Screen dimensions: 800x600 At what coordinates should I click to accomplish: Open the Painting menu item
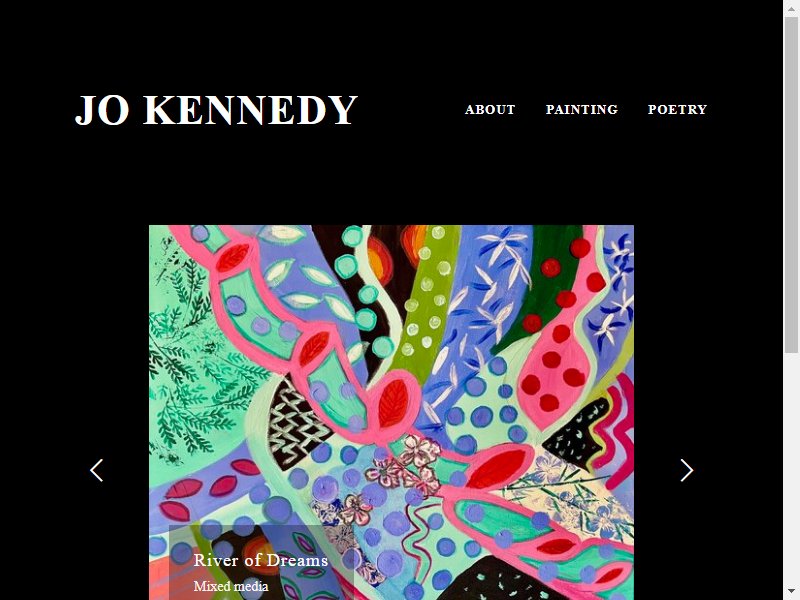[x=582, y=109]
